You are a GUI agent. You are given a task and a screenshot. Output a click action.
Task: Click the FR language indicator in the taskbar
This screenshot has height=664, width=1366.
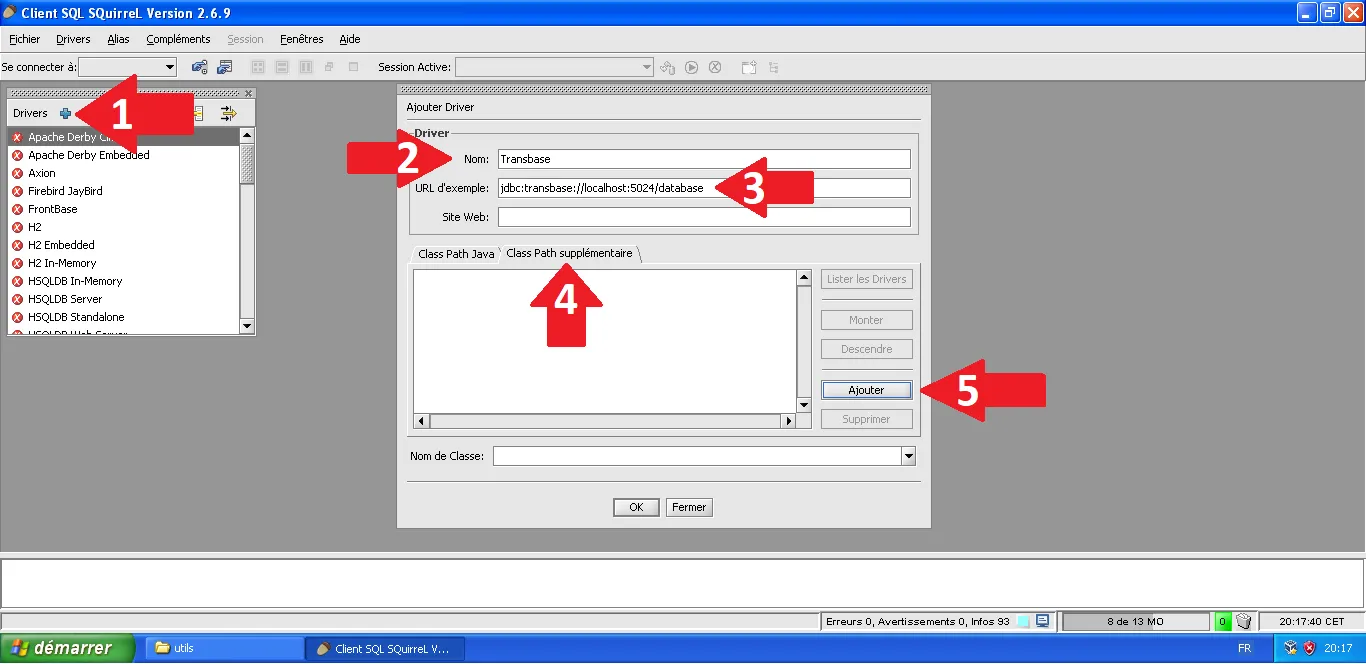pos(1244,648)
